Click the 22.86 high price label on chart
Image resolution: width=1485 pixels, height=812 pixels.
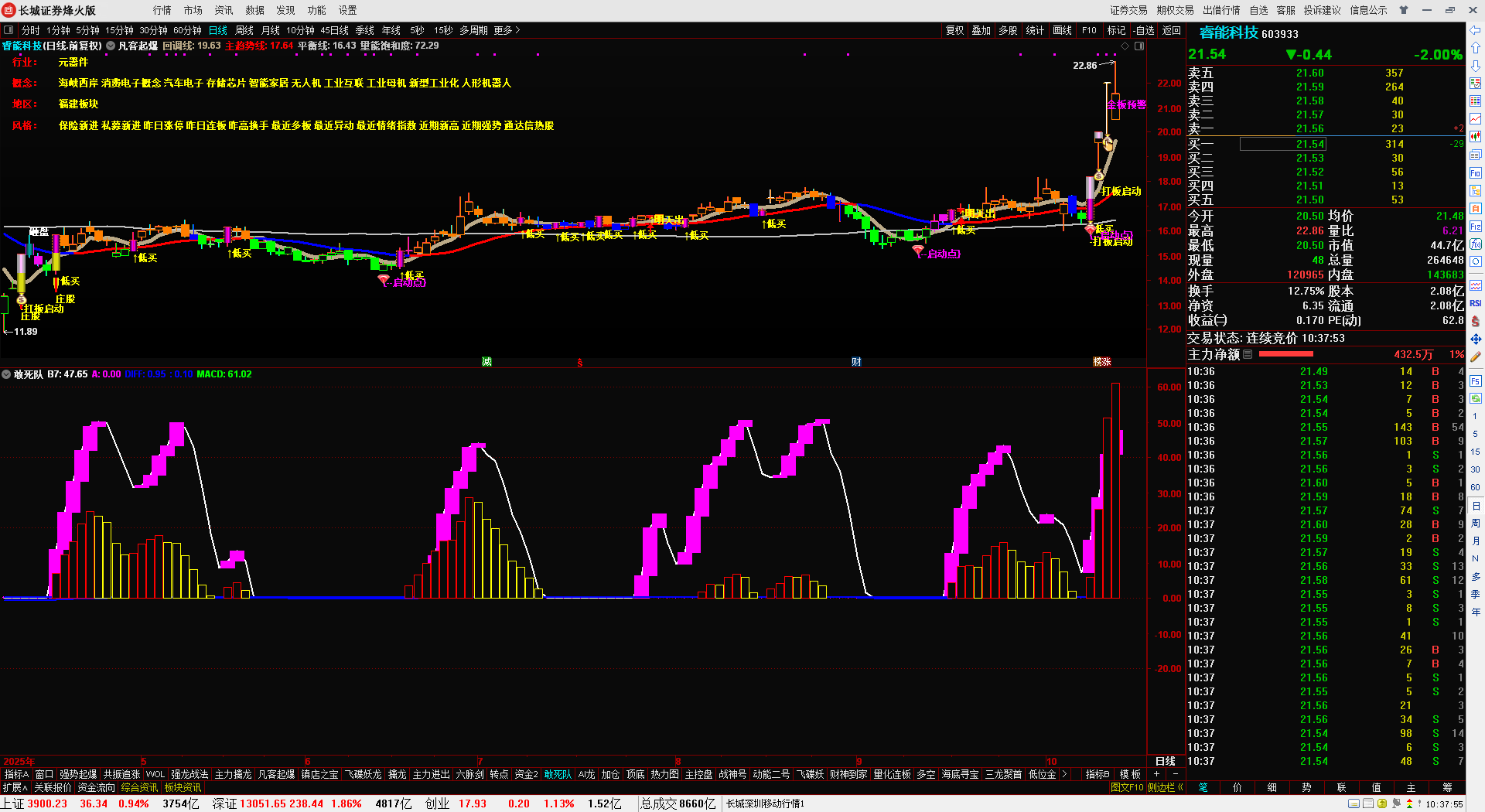(x=1085, y=66)
